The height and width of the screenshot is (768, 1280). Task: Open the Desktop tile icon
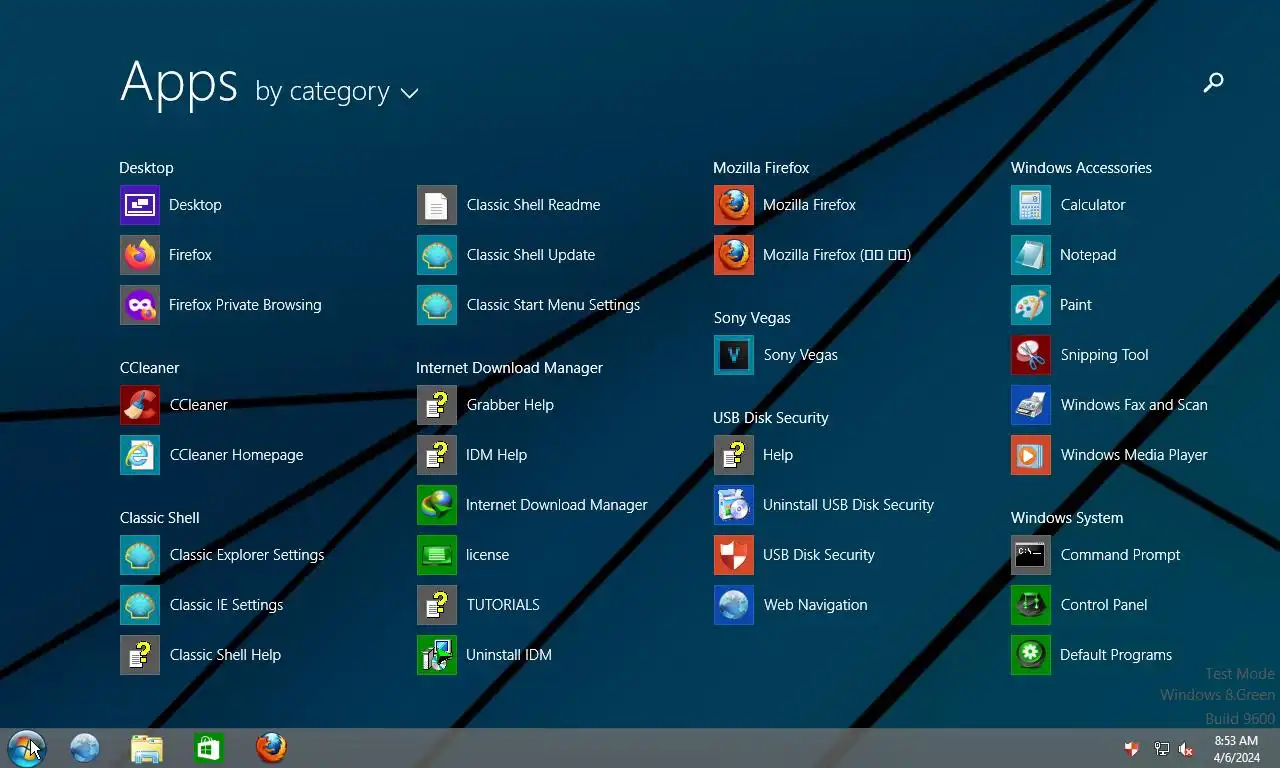pyautogui.click(x=140, y=205)
